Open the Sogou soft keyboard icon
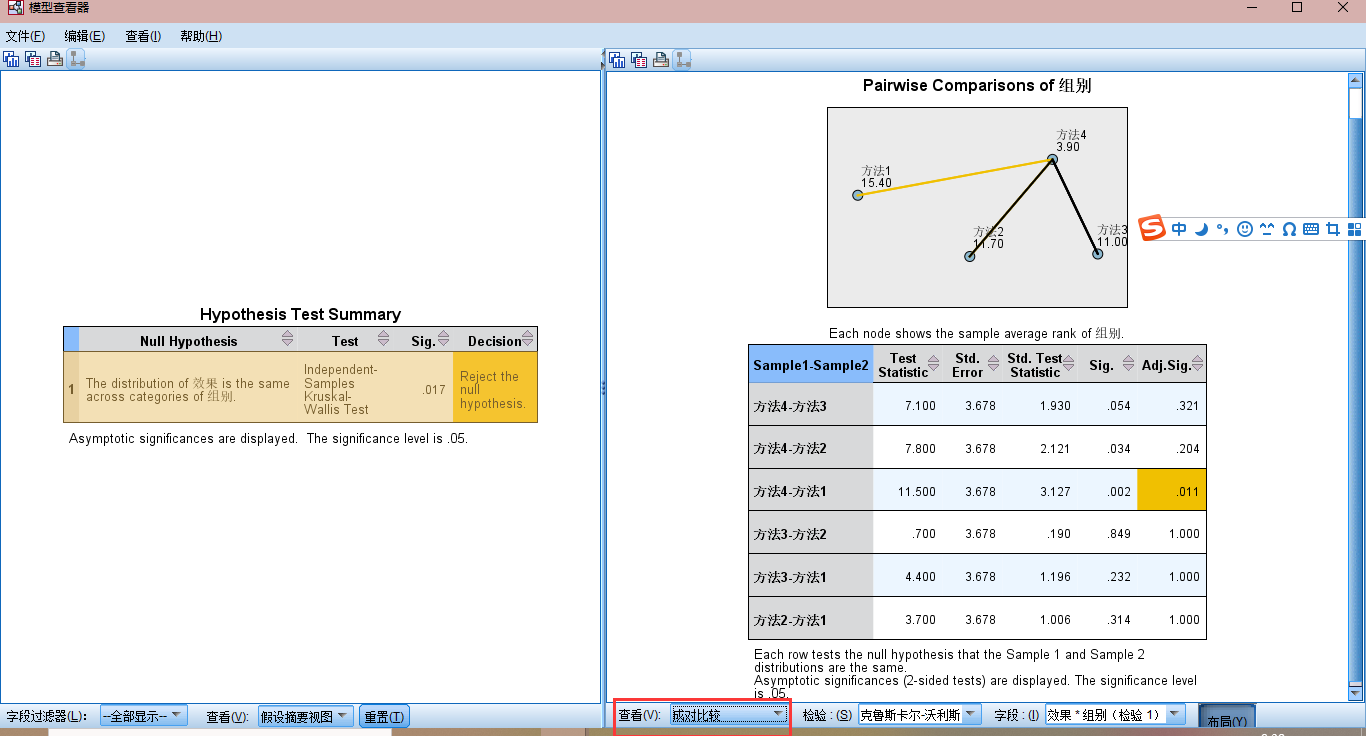Image resolution: width=1366 pixels, height=736 pixels. click(1311, 229)
